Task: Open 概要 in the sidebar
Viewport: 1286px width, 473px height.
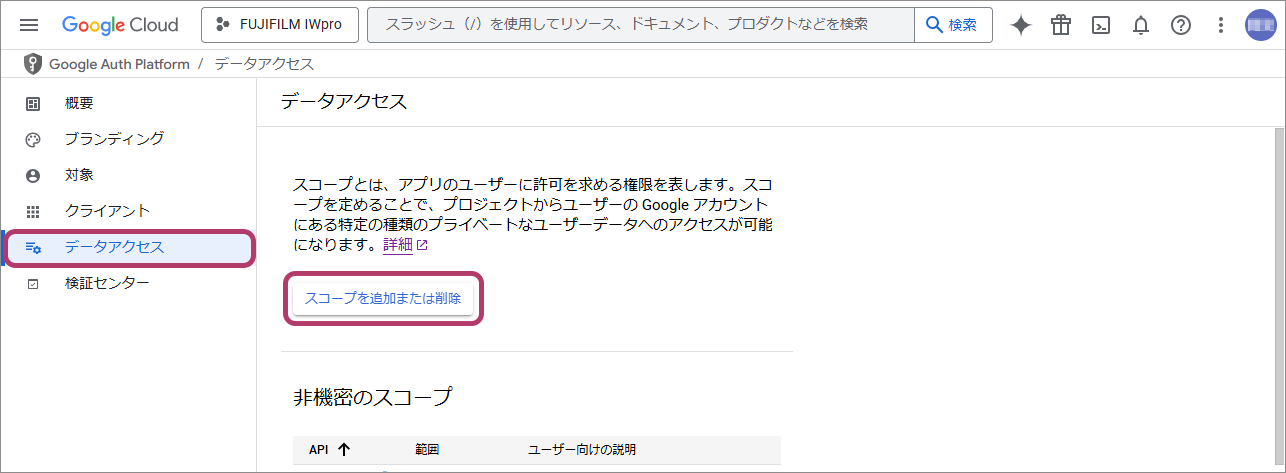Action: (79, 103)
